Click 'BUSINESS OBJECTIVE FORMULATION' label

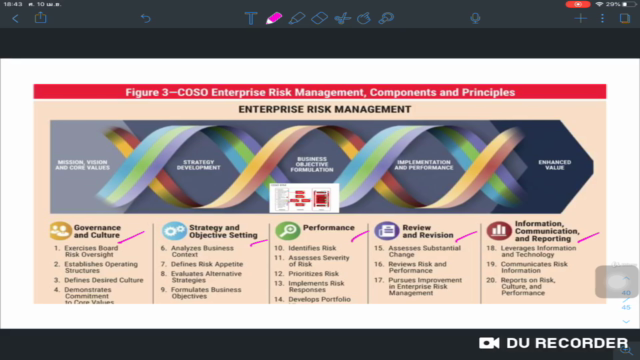click(312, 164)
